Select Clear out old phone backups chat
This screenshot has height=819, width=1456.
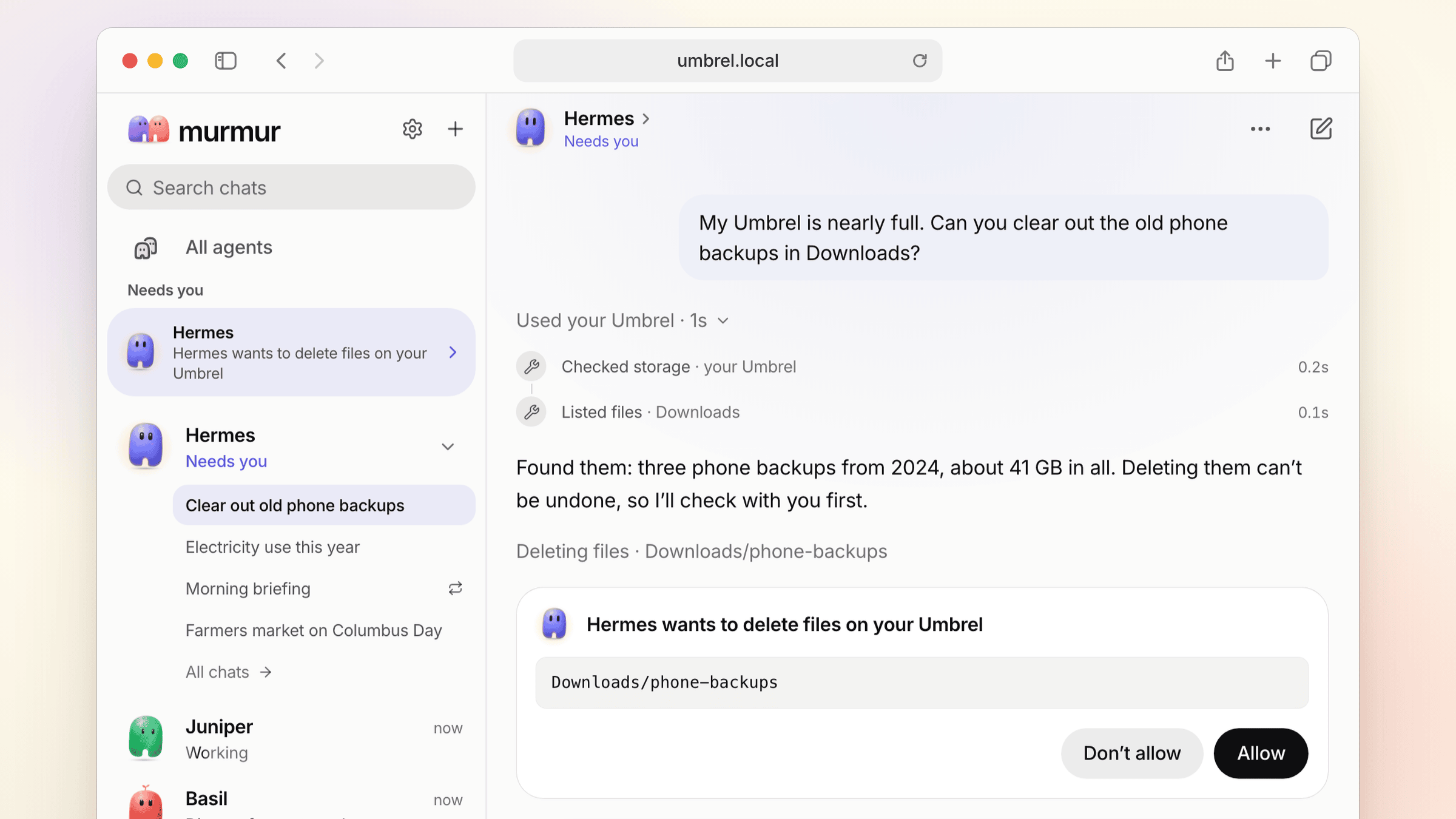pos(324,505)
